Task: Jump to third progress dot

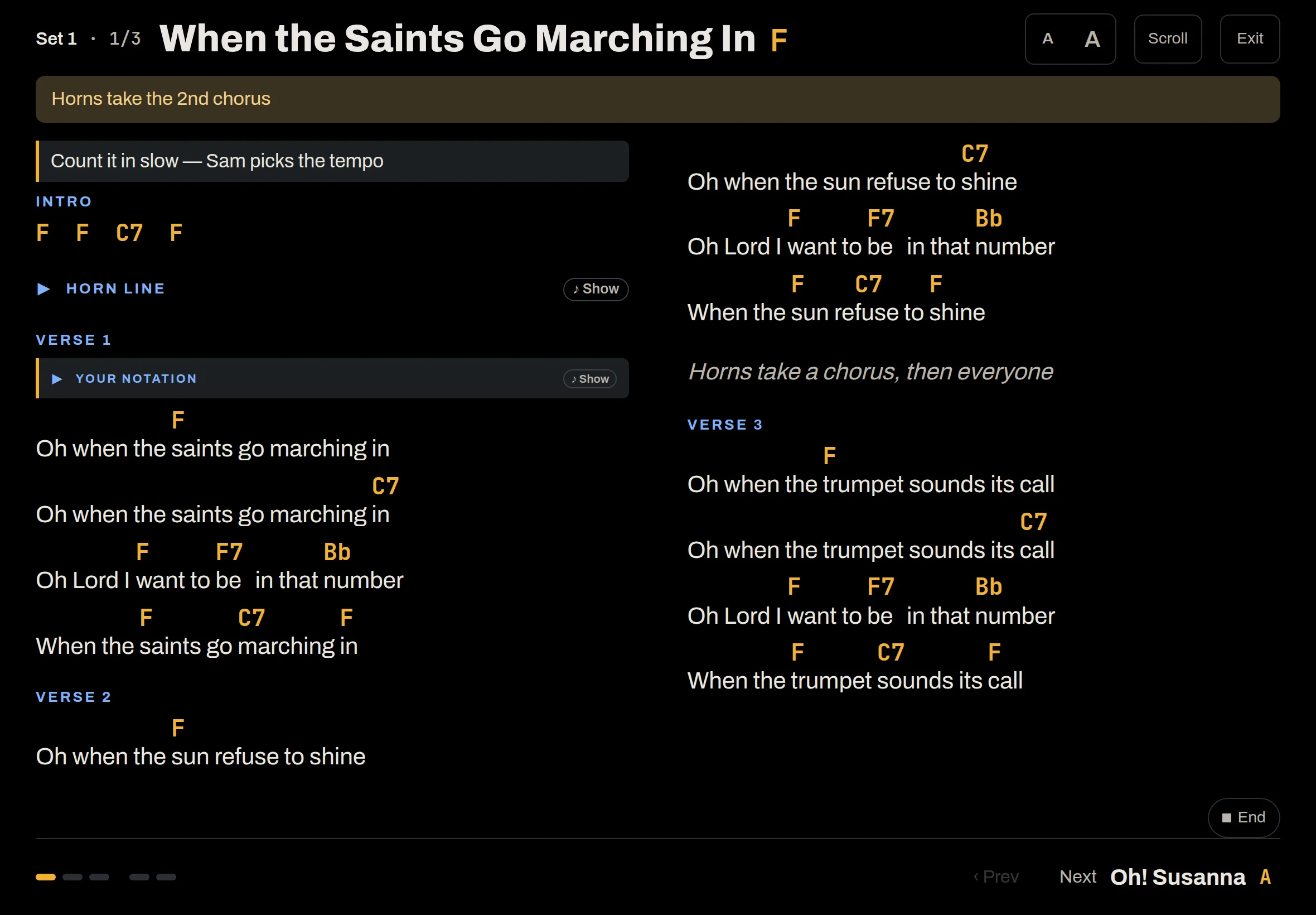Action: click(x=99, y=877)
